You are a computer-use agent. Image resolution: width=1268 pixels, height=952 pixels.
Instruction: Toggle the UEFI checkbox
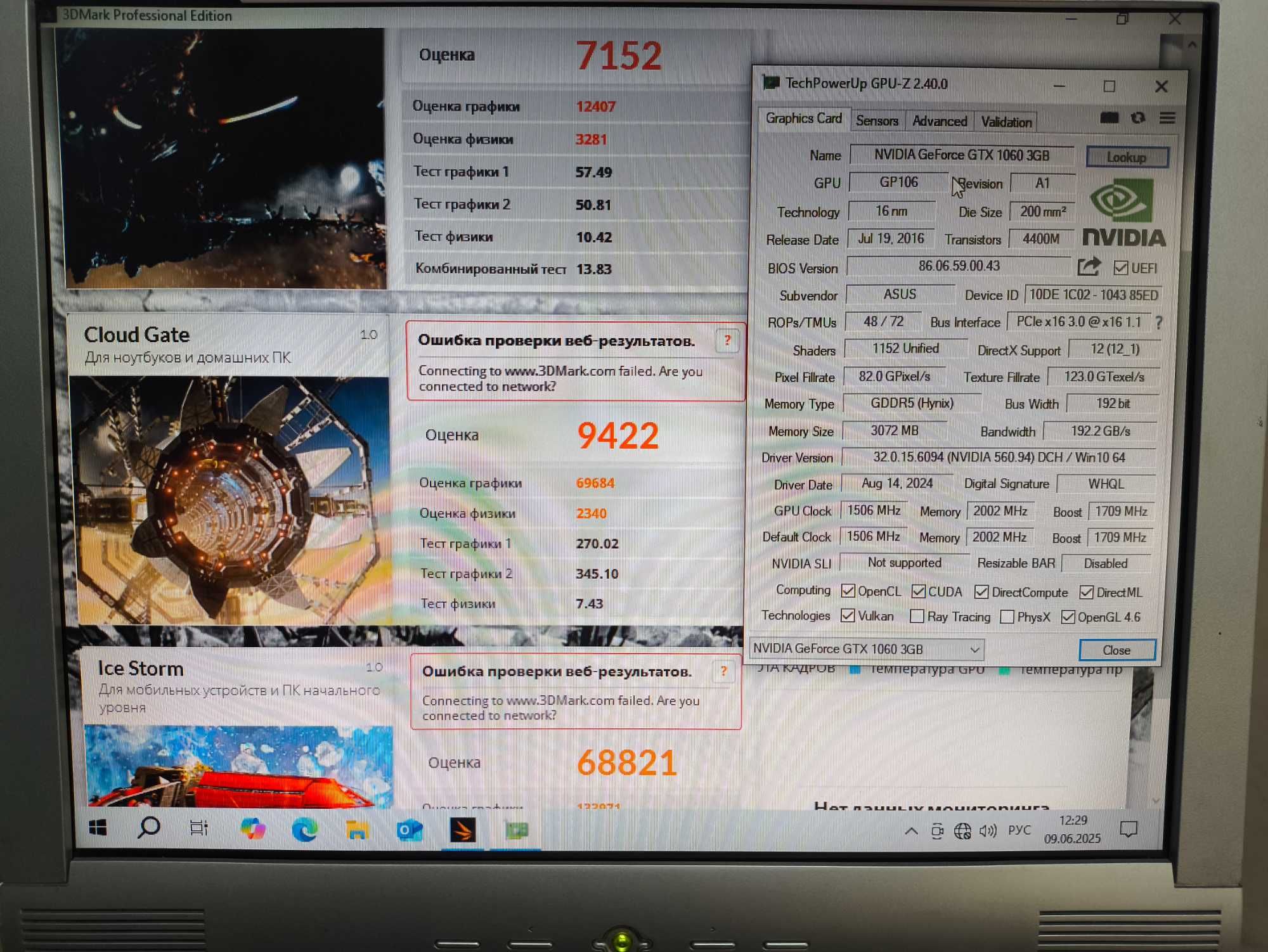pos(1121,268)
